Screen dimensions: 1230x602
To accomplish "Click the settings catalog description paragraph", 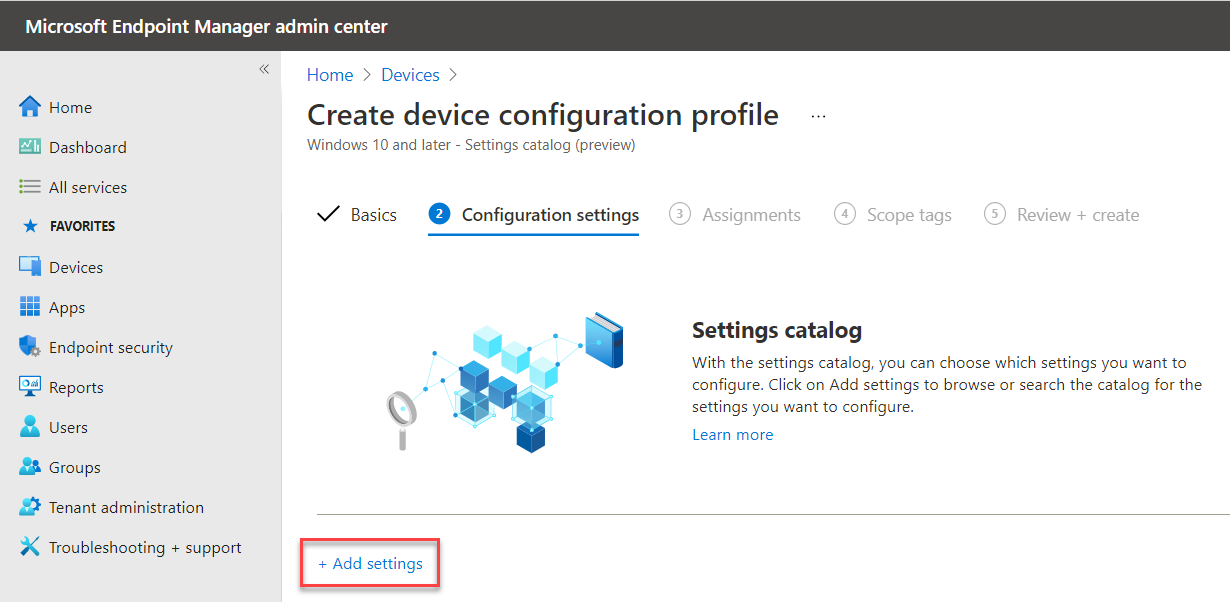I will pyautogui.click(x=947, y=385).
